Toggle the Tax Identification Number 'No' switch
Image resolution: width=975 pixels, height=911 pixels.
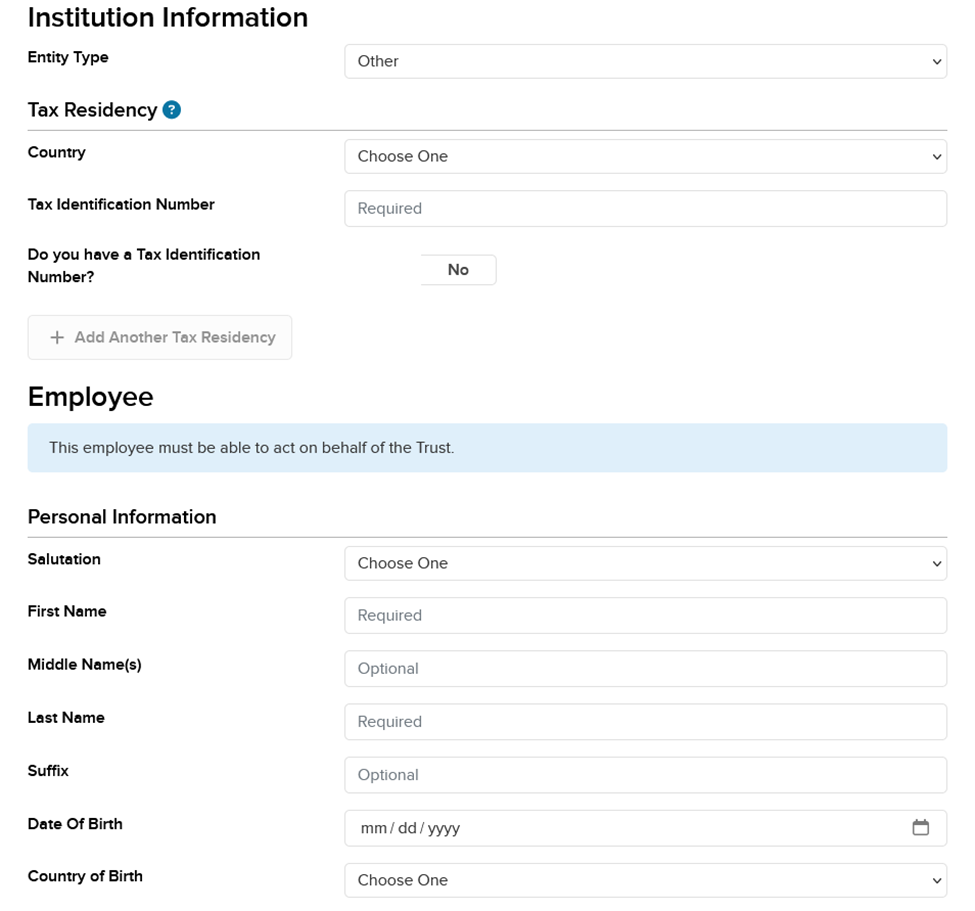(x=458, y=270)
